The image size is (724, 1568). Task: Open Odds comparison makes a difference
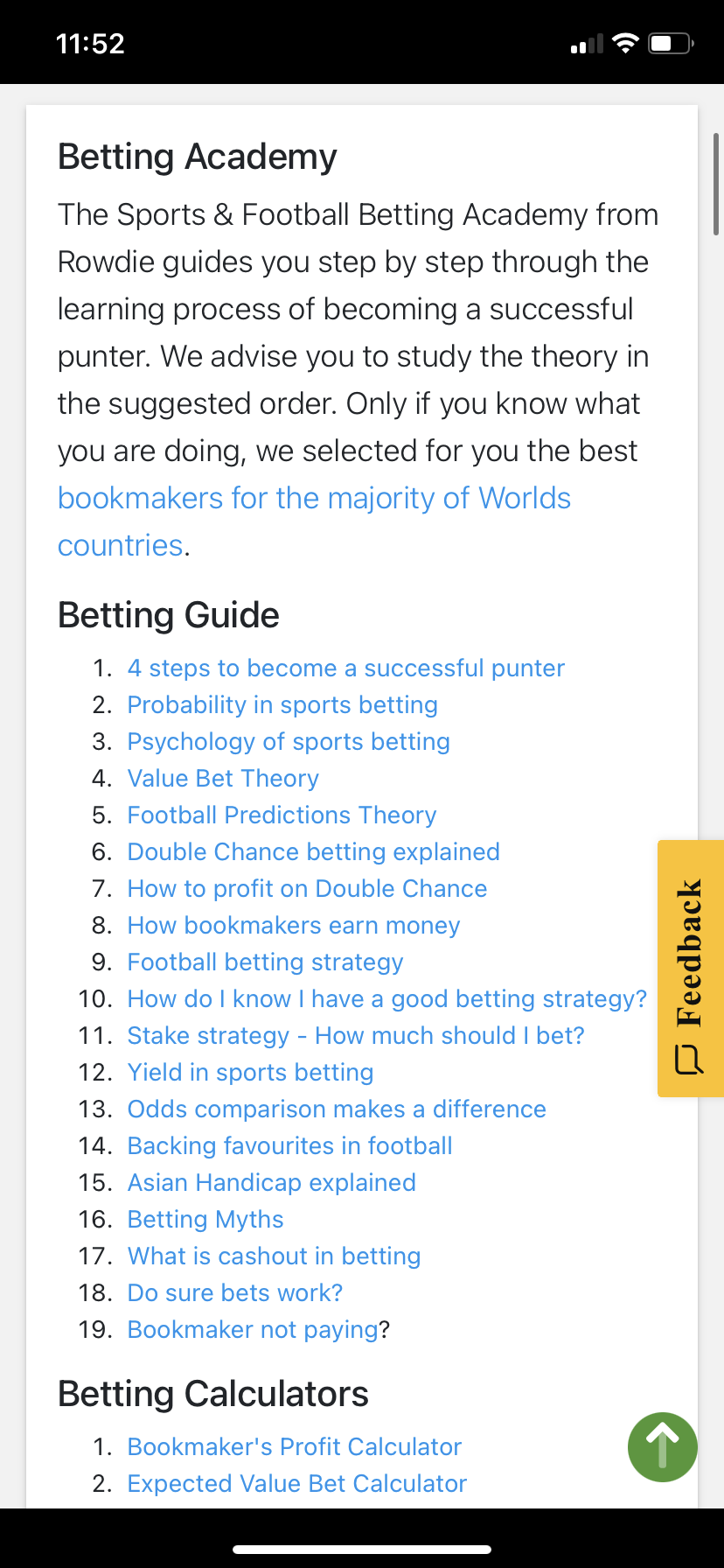coord(337,1109)
